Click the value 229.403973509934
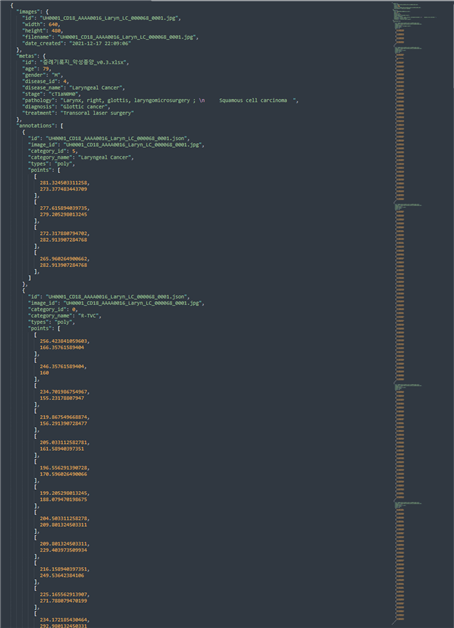 (x=63, y=550)
